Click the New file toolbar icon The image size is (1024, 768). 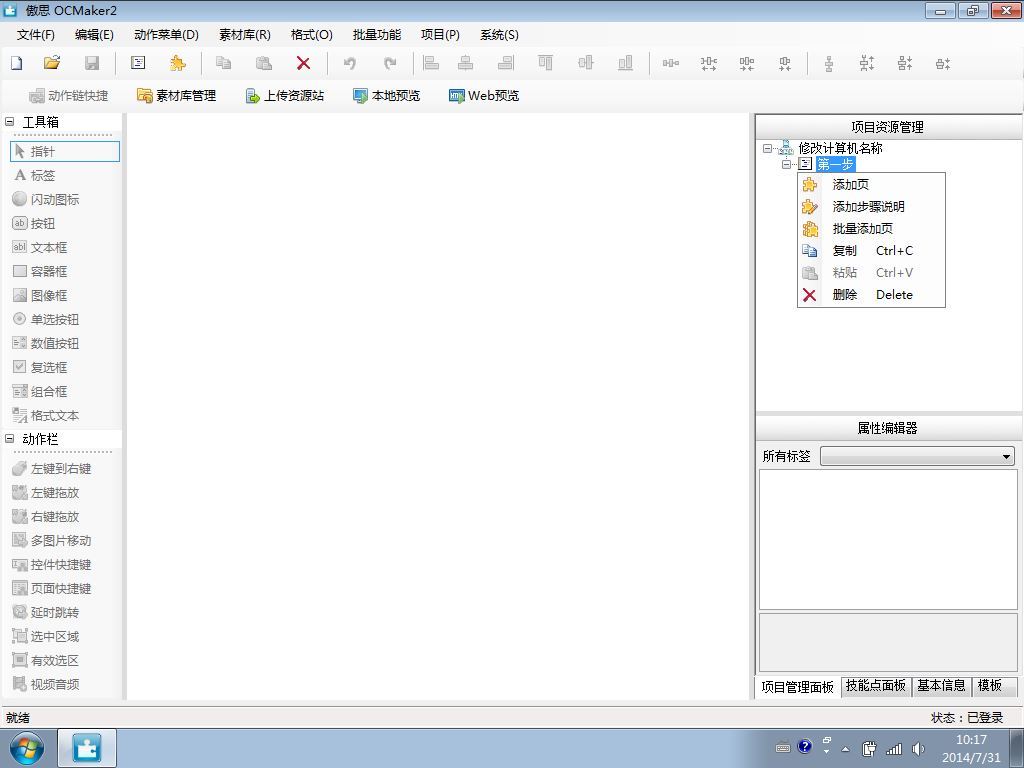tap(17, 63)
